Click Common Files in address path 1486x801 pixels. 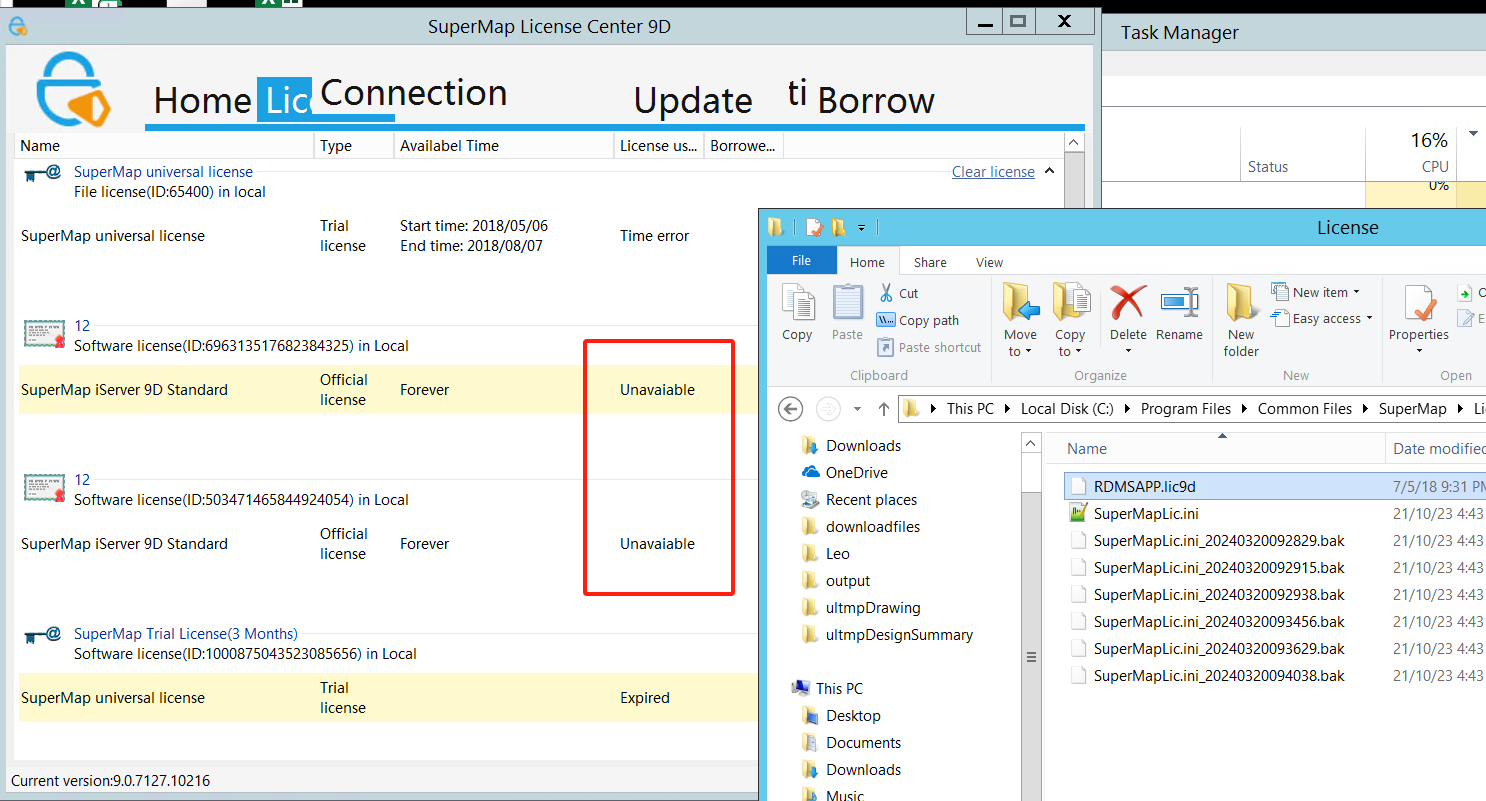click(1304, 409)
